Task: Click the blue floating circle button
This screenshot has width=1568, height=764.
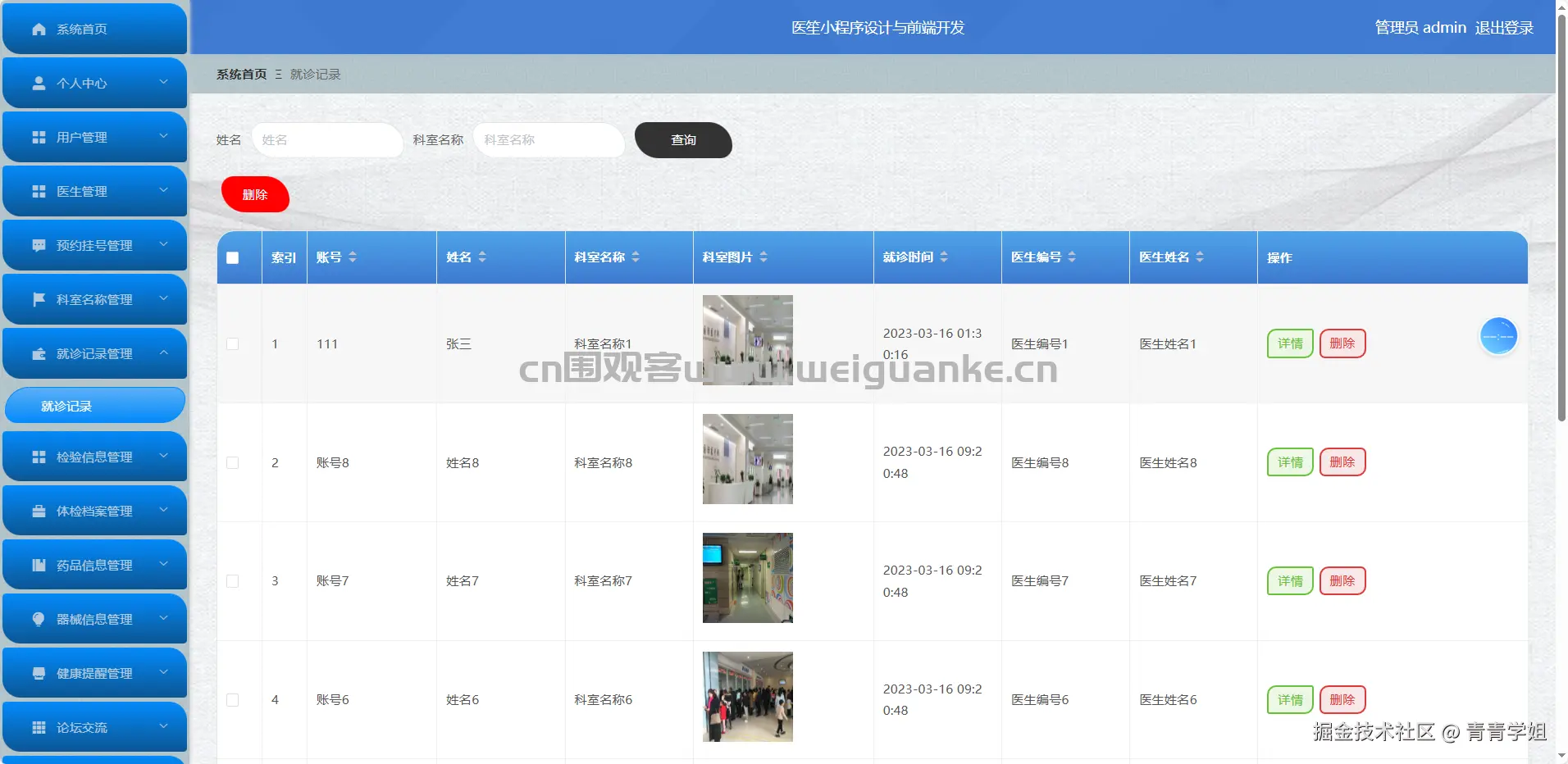Action: pos(1498,336)
